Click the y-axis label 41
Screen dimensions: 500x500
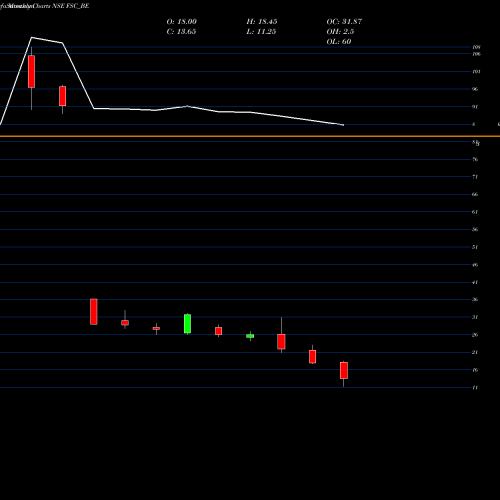475,283
